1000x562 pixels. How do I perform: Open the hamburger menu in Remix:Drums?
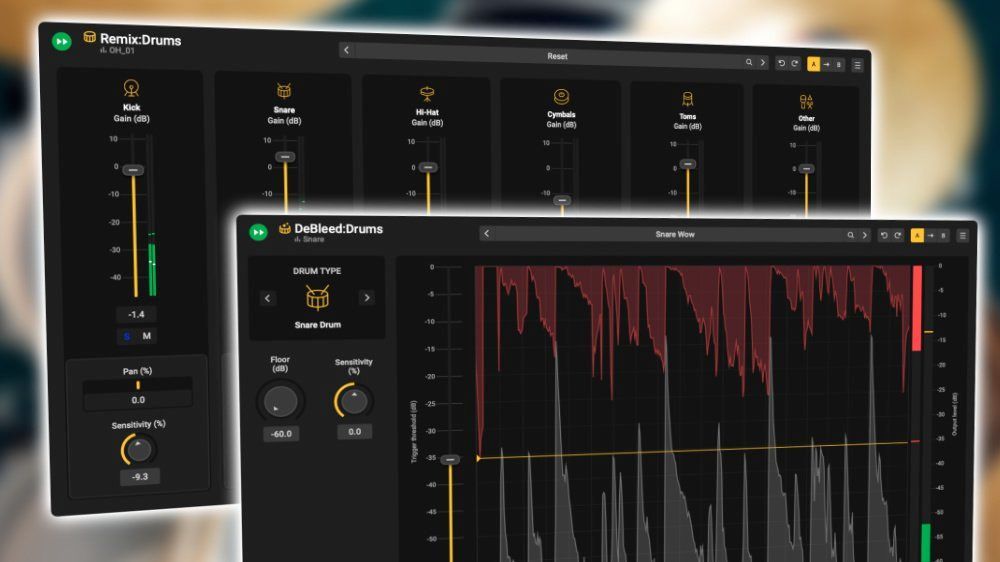(857, 65)
